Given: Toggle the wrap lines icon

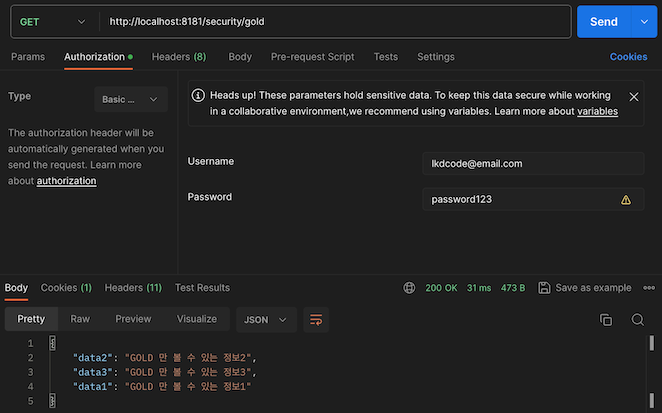Looking at the screenshot, I should [x=316, y=320].
